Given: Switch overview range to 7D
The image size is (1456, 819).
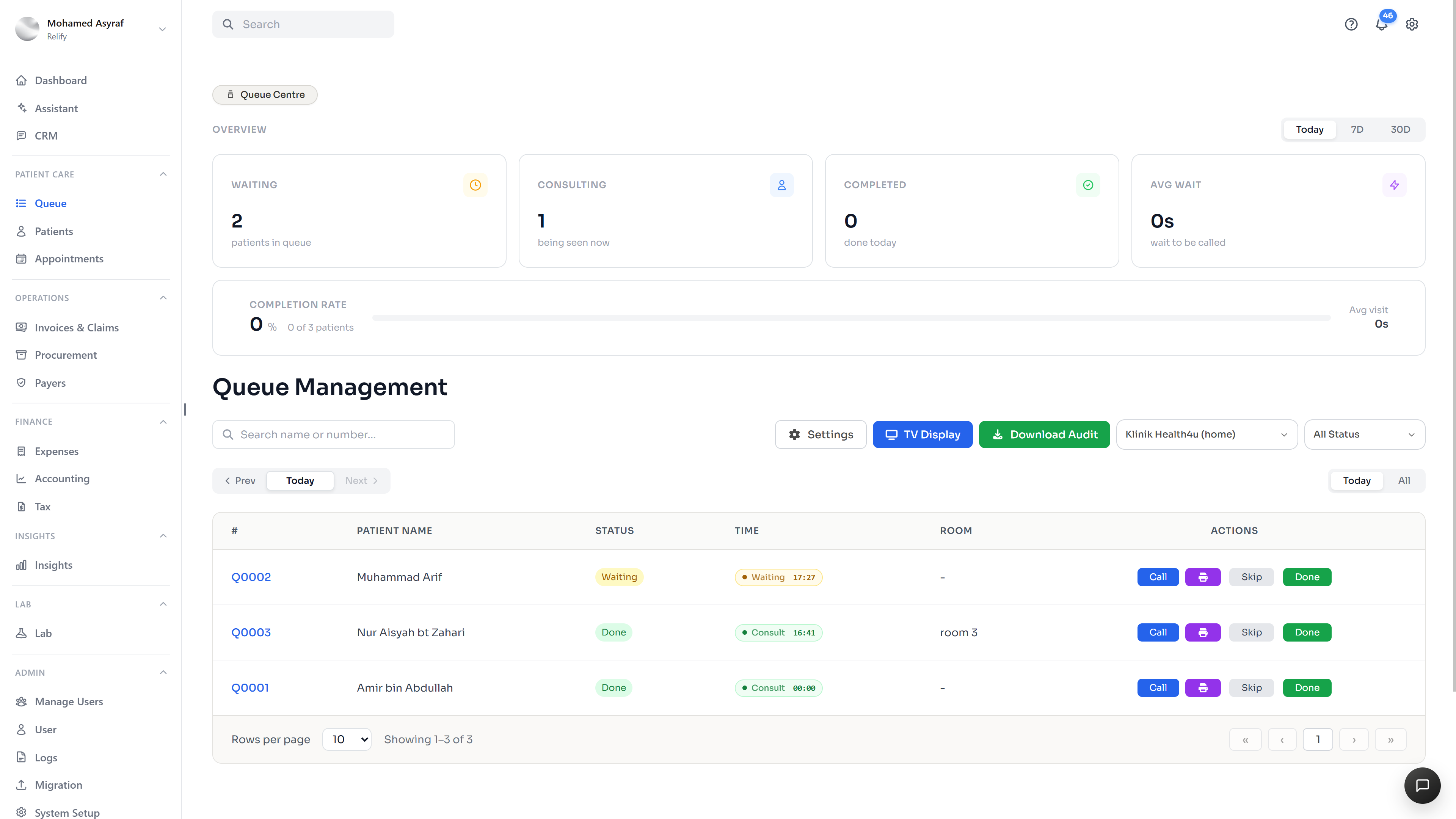Looking at the screenshot, I should 1357,129.
